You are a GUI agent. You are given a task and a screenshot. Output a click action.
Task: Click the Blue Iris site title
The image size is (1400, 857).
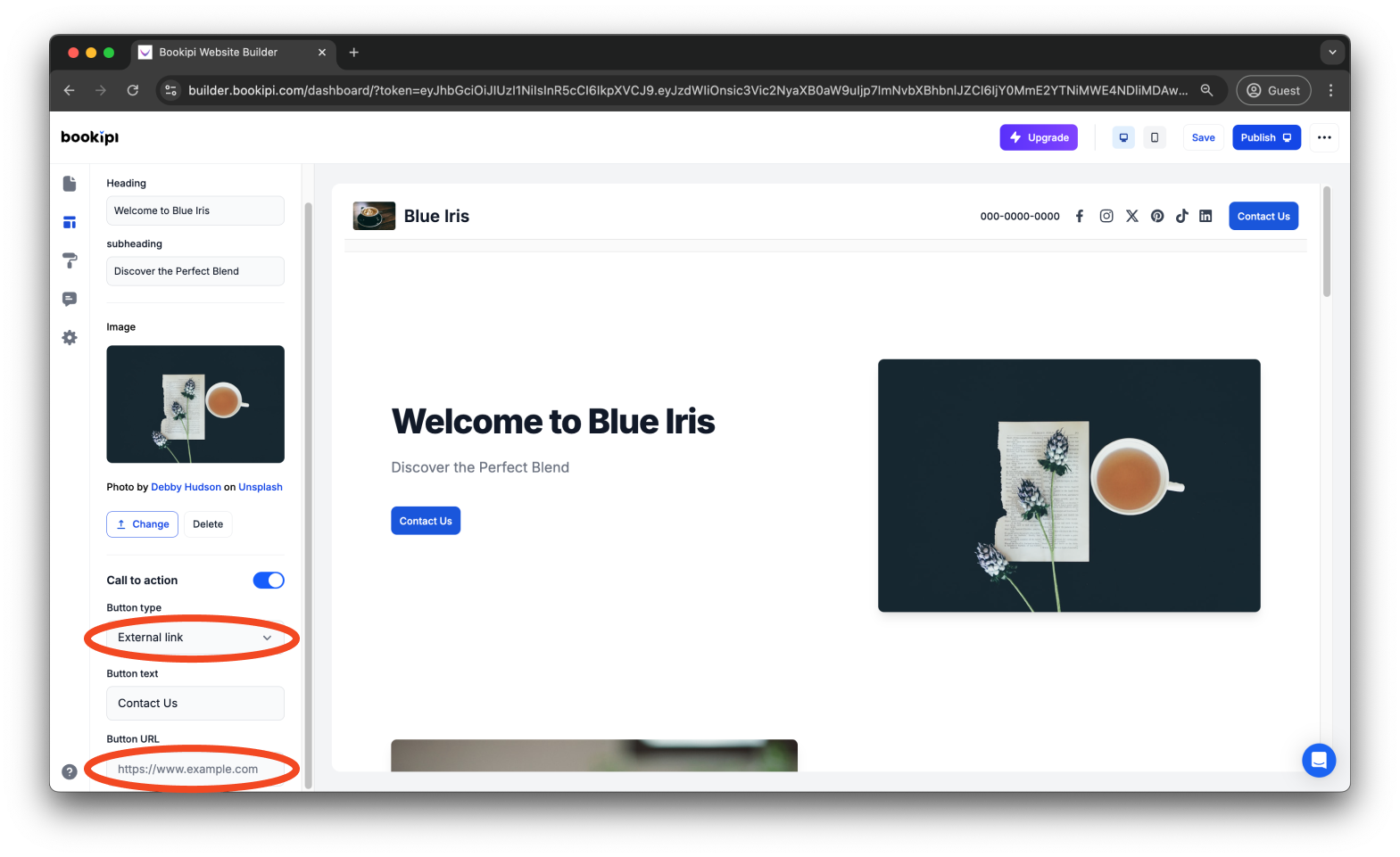(x=436, y=216)
